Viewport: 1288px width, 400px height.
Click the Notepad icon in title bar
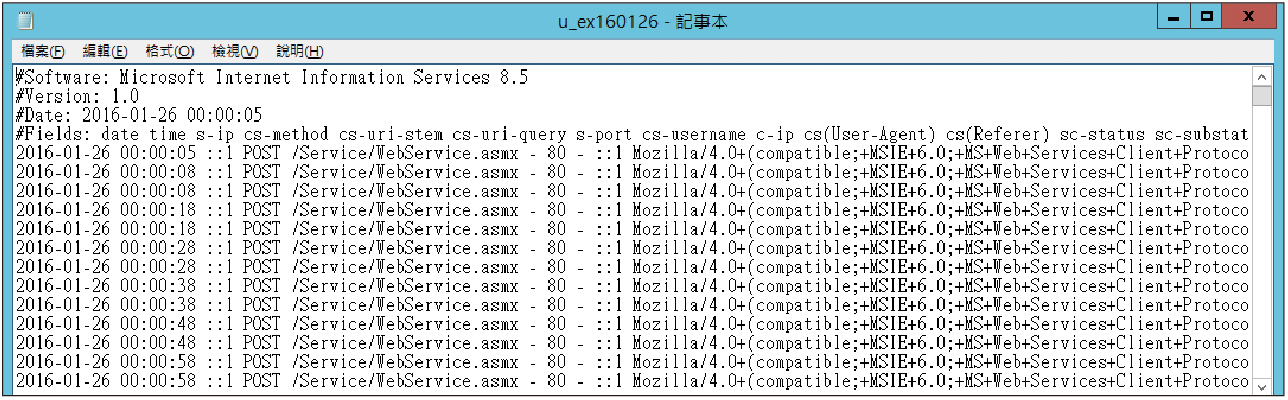[x=24, y=19]
